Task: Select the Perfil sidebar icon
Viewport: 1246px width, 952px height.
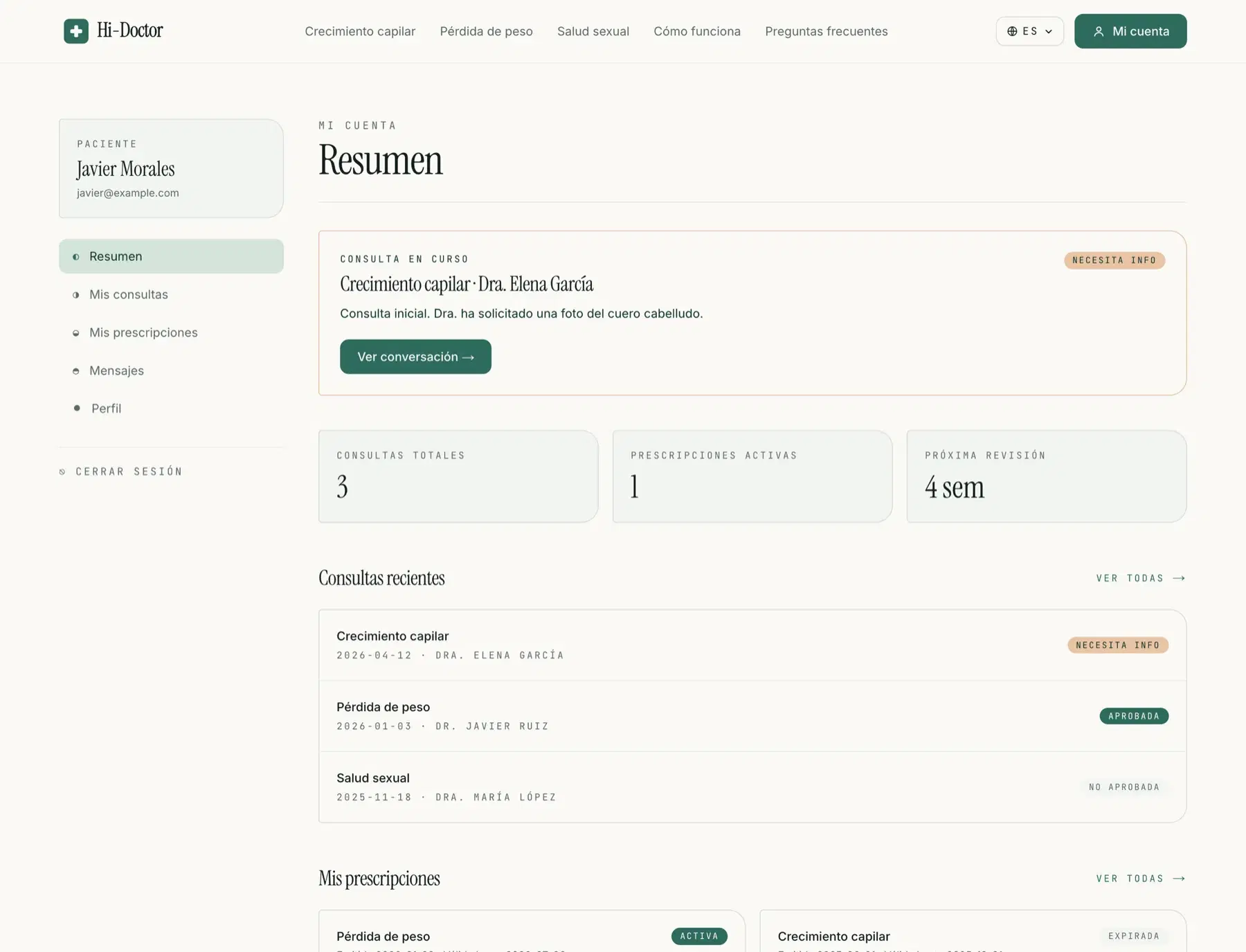Action: 78,408
